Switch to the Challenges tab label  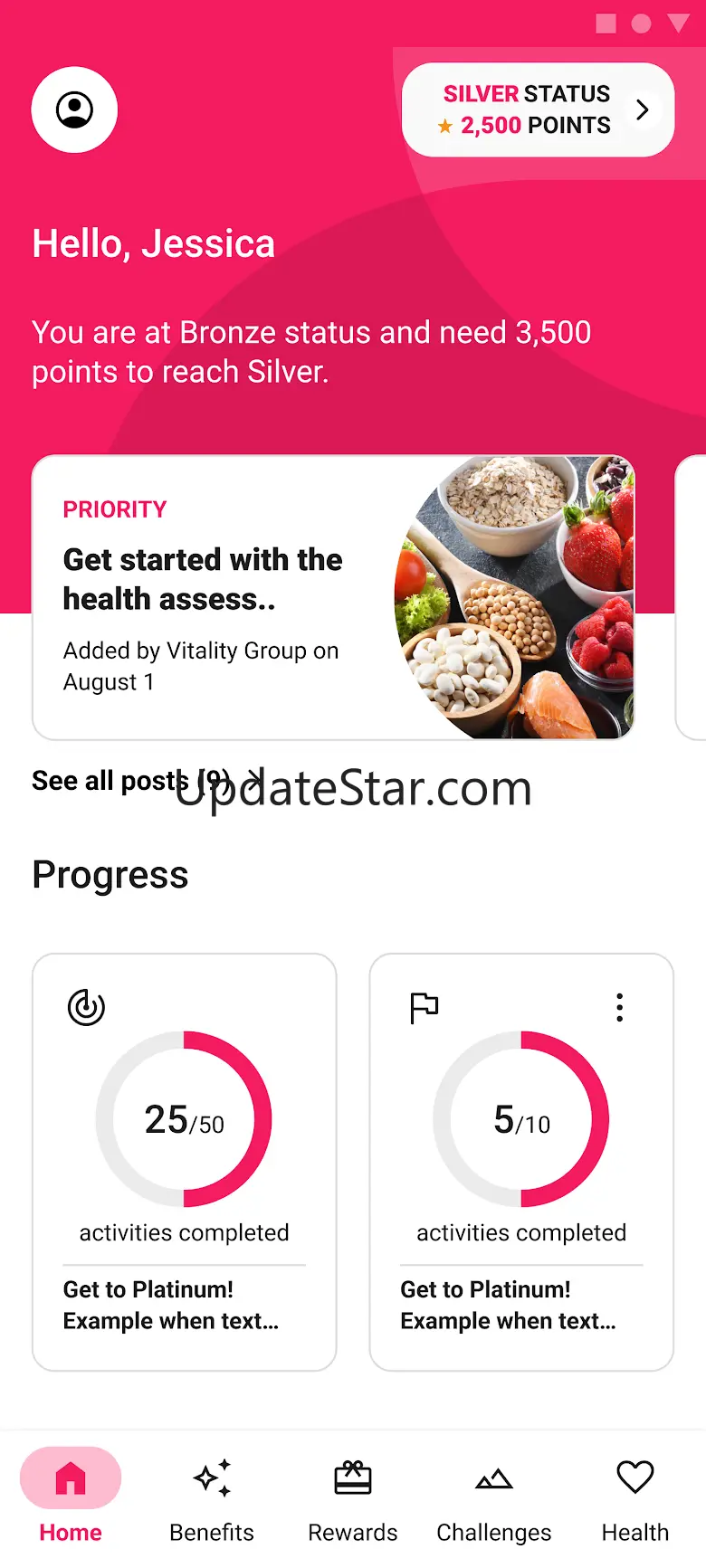pos(494,1532)
